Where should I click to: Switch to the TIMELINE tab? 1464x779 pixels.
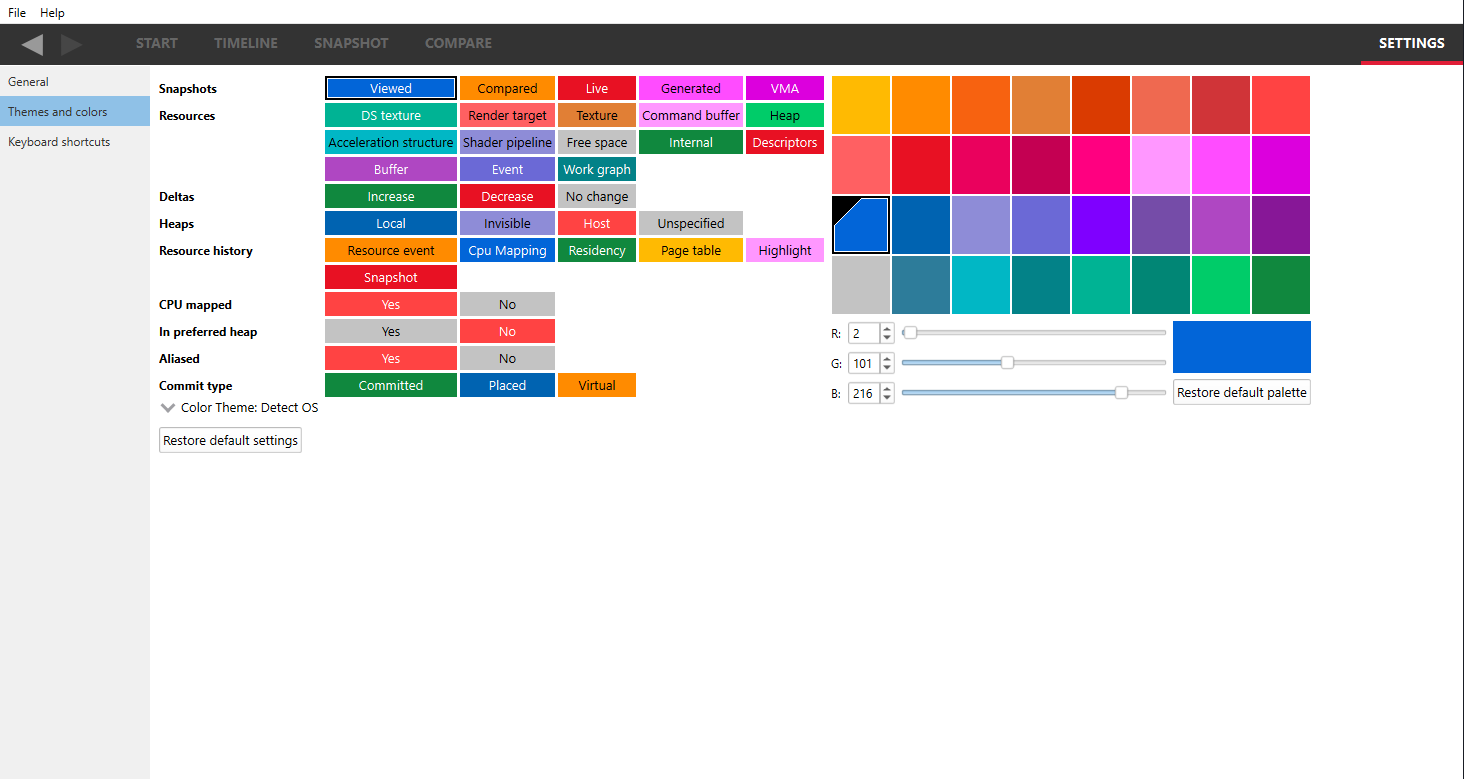(246, 43)
